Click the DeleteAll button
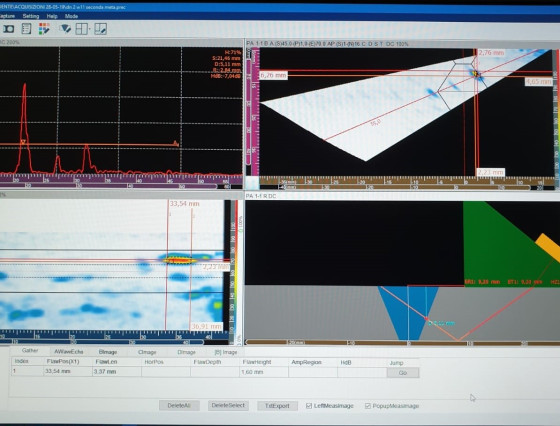This screenshot has height=426, width=560. pos(179,406)
